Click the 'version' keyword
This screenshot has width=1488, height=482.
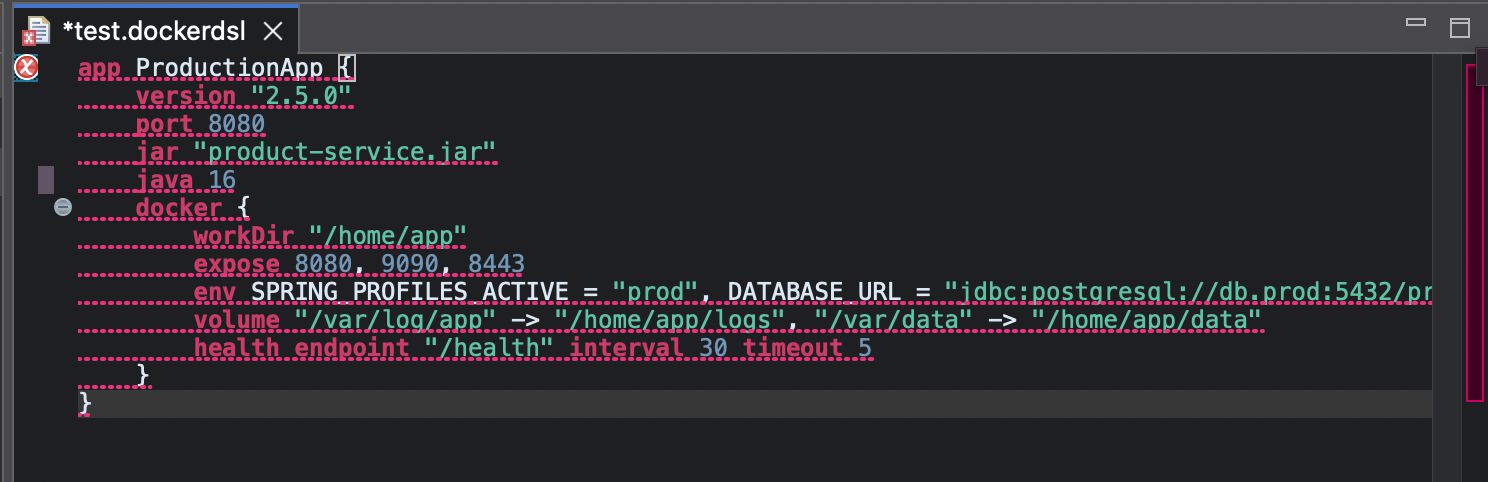coord(186,96)
